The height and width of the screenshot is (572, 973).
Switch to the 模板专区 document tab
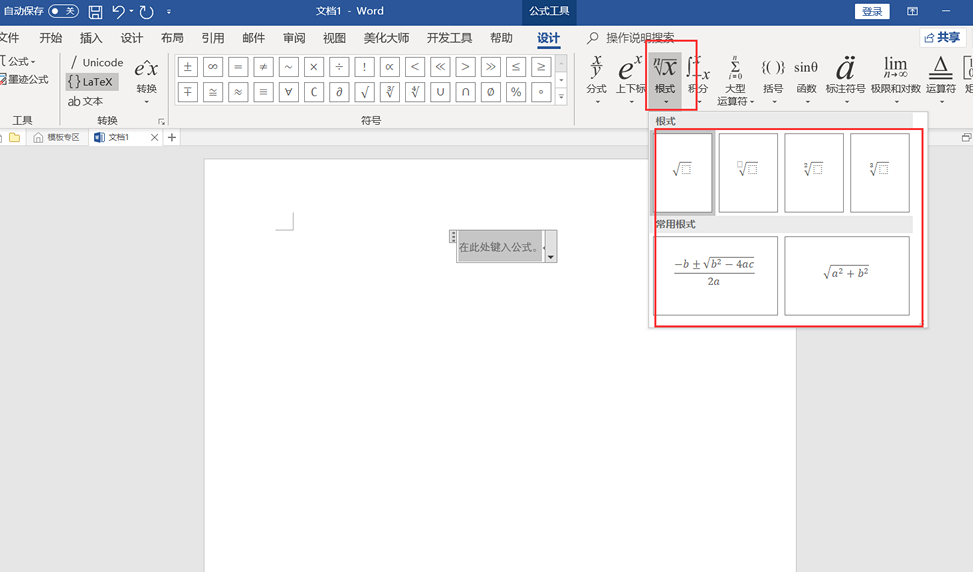pyautogui.click(x=56, y=137)
